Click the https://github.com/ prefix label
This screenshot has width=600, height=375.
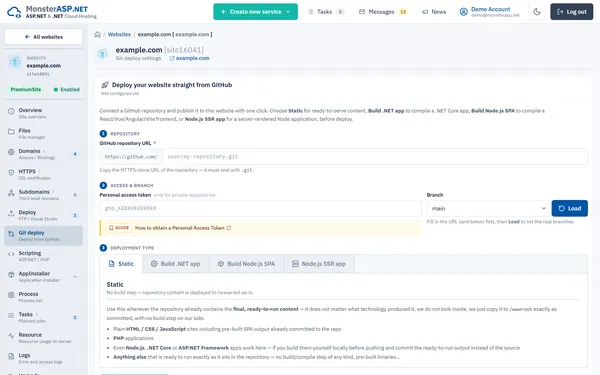pos(131,157)
